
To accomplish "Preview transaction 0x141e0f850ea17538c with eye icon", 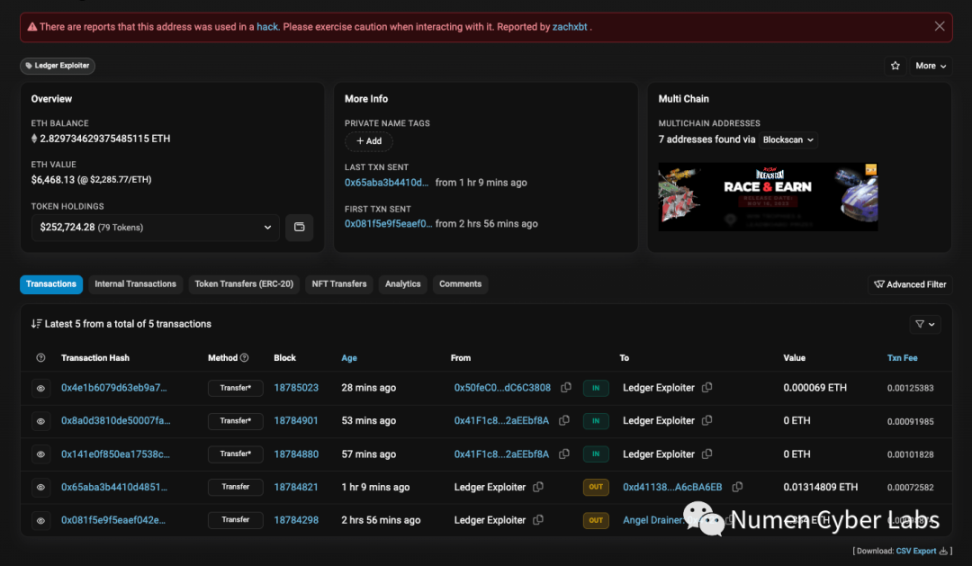I will 41,454.
